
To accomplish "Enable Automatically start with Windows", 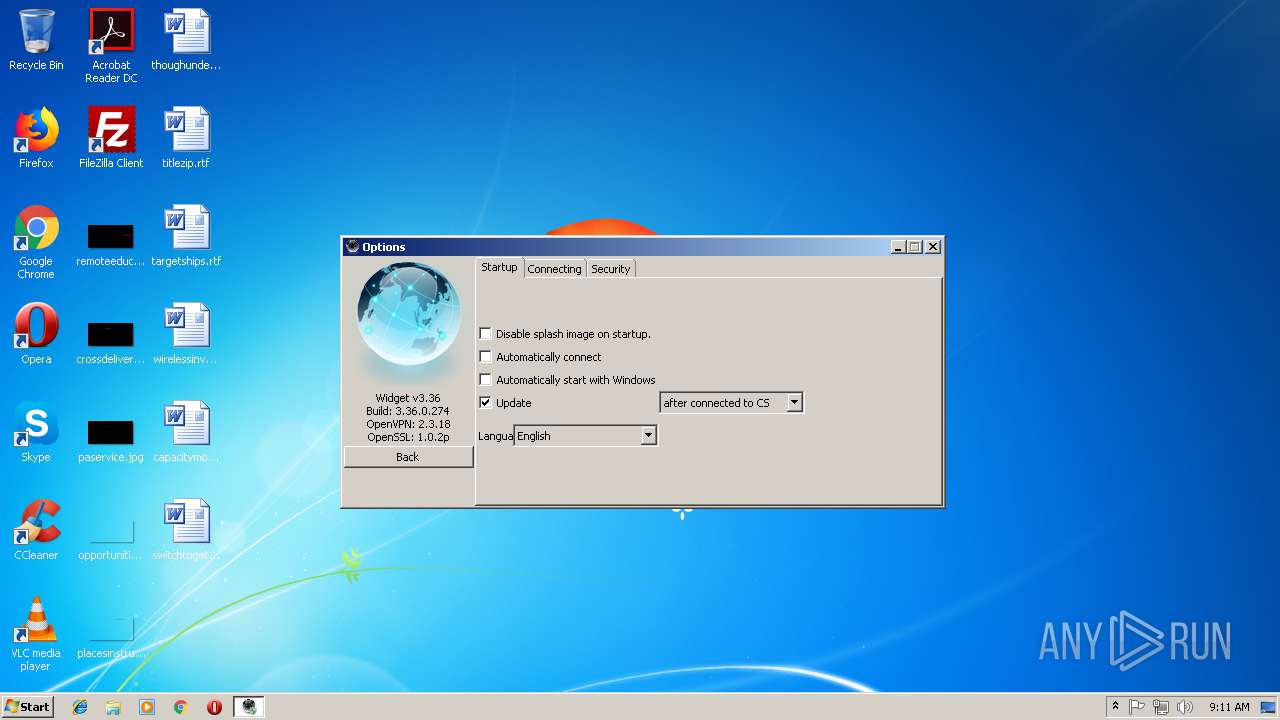I will point(486,380).
